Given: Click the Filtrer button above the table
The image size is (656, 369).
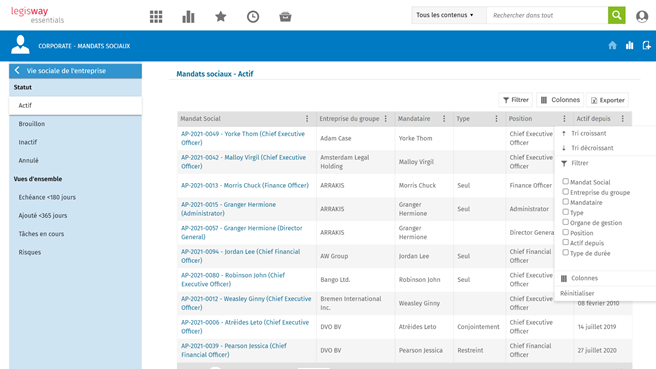Looking at the screenshot, I should [x=515, y=100].
